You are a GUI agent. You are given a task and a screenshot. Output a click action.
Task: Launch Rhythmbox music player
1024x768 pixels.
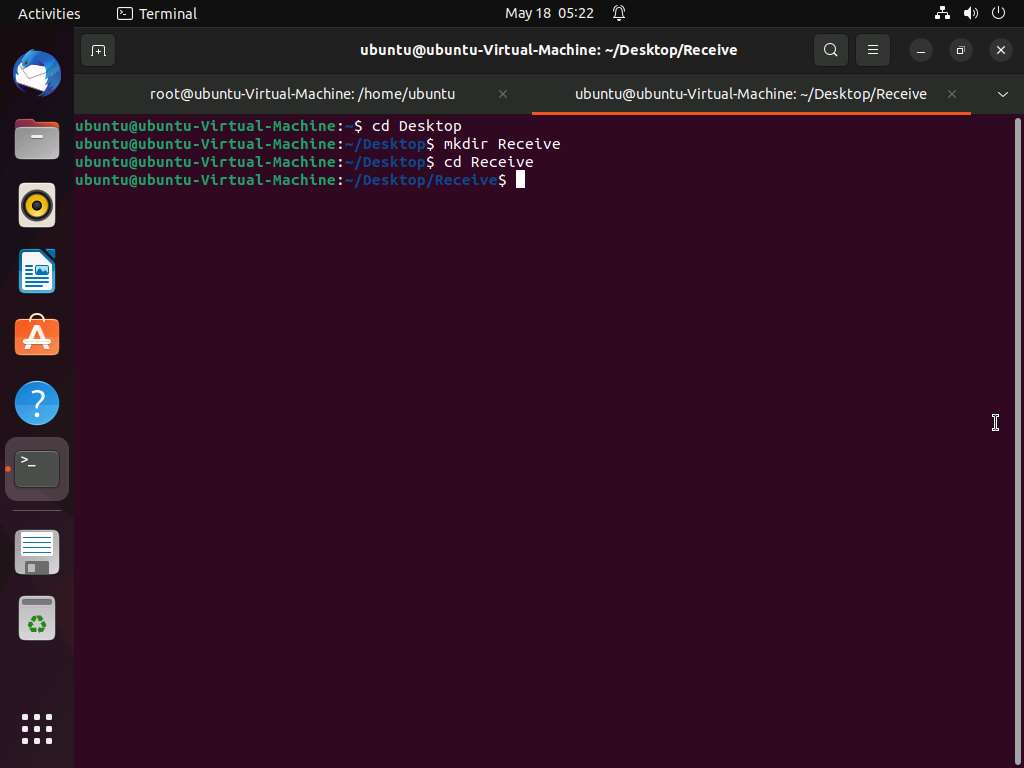click(x=37, y=205)
